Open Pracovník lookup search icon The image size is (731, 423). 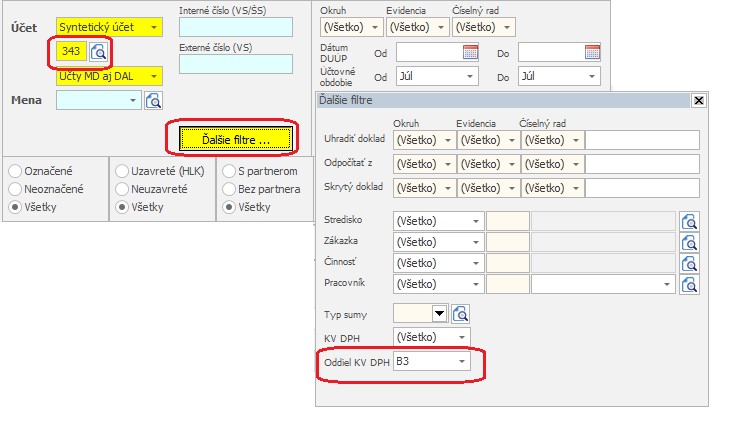[x=689, y=284]
